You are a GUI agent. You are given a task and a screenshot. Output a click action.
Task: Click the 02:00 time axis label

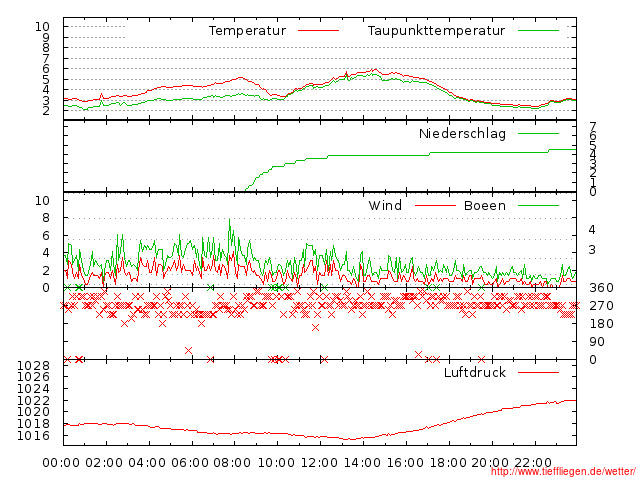pos(104,463)
